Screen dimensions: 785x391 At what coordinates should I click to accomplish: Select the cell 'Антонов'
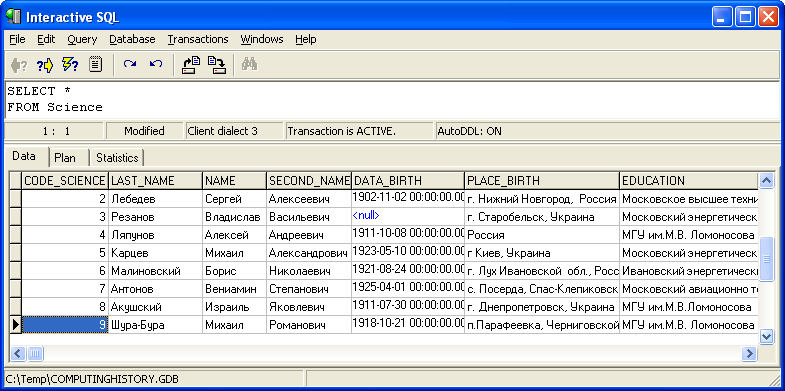[156, 289]
